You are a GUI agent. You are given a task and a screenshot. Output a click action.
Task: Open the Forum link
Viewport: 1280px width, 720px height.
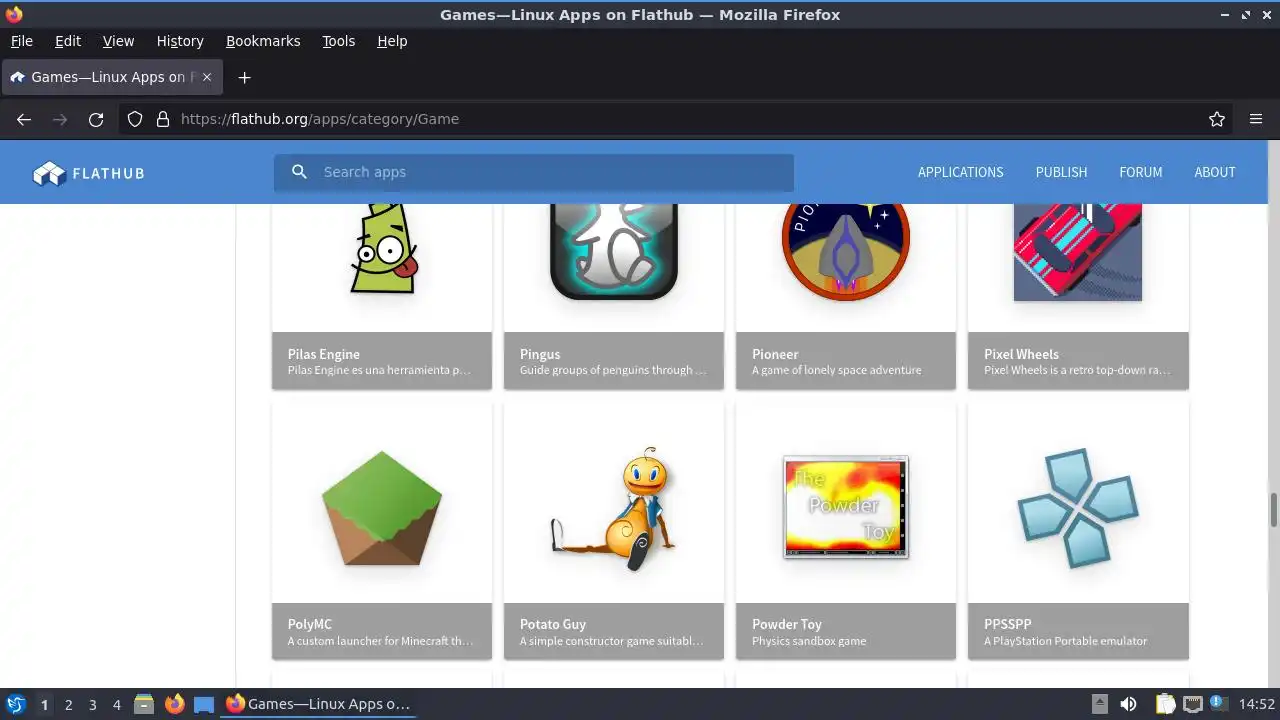pos(1140,172)
